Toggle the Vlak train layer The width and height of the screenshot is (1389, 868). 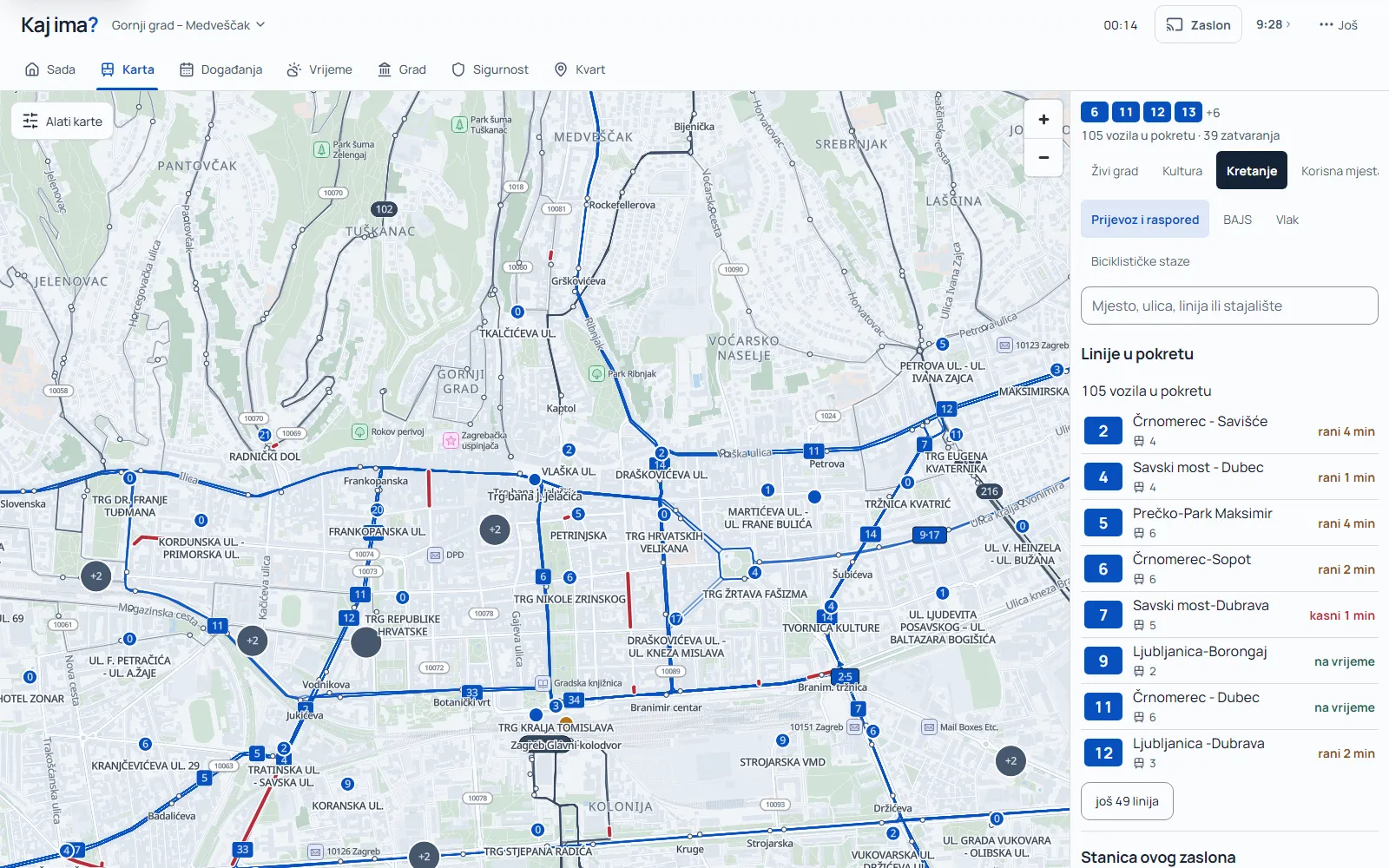1287,220
